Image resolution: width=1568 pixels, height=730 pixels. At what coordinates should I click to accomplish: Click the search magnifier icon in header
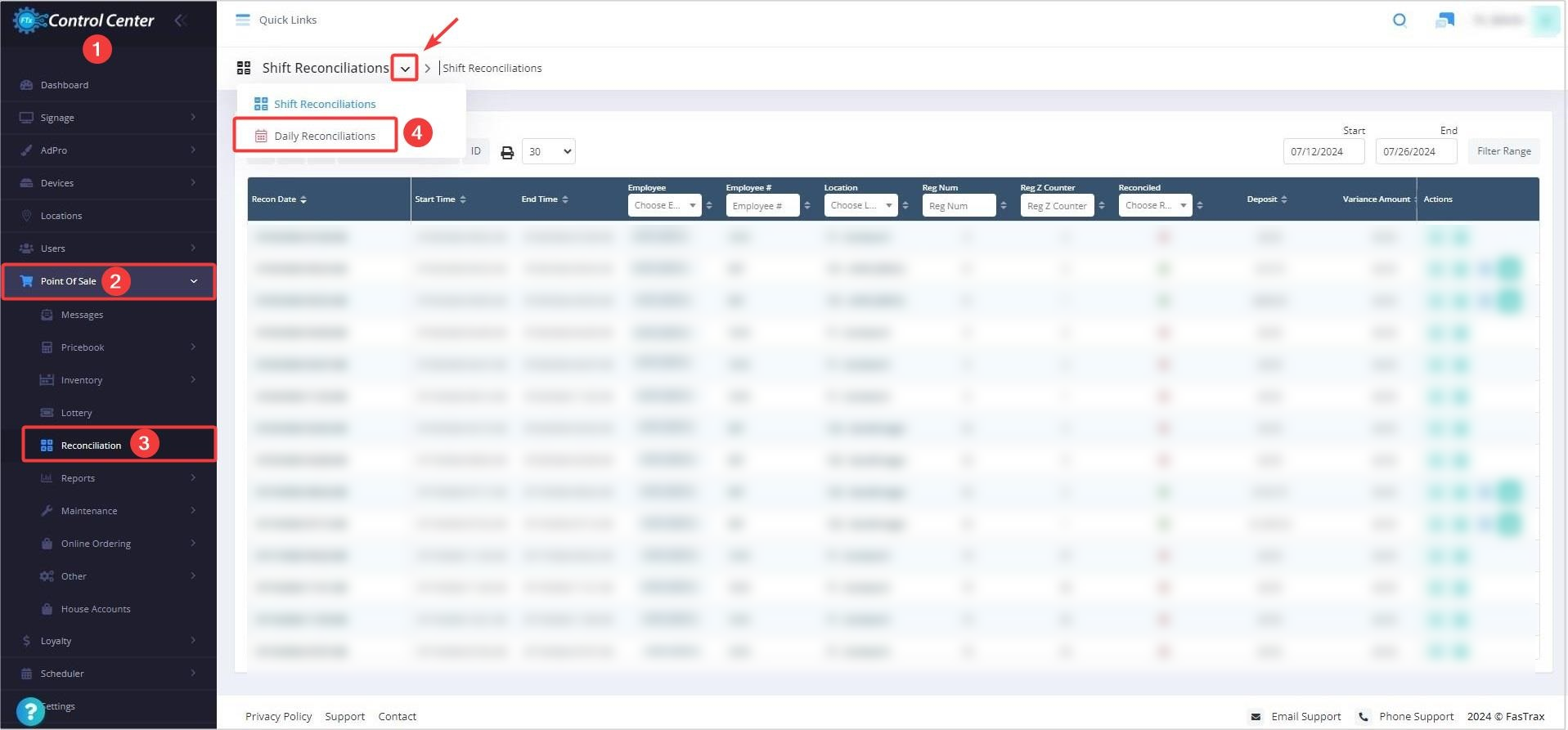tap(1400, 20)
